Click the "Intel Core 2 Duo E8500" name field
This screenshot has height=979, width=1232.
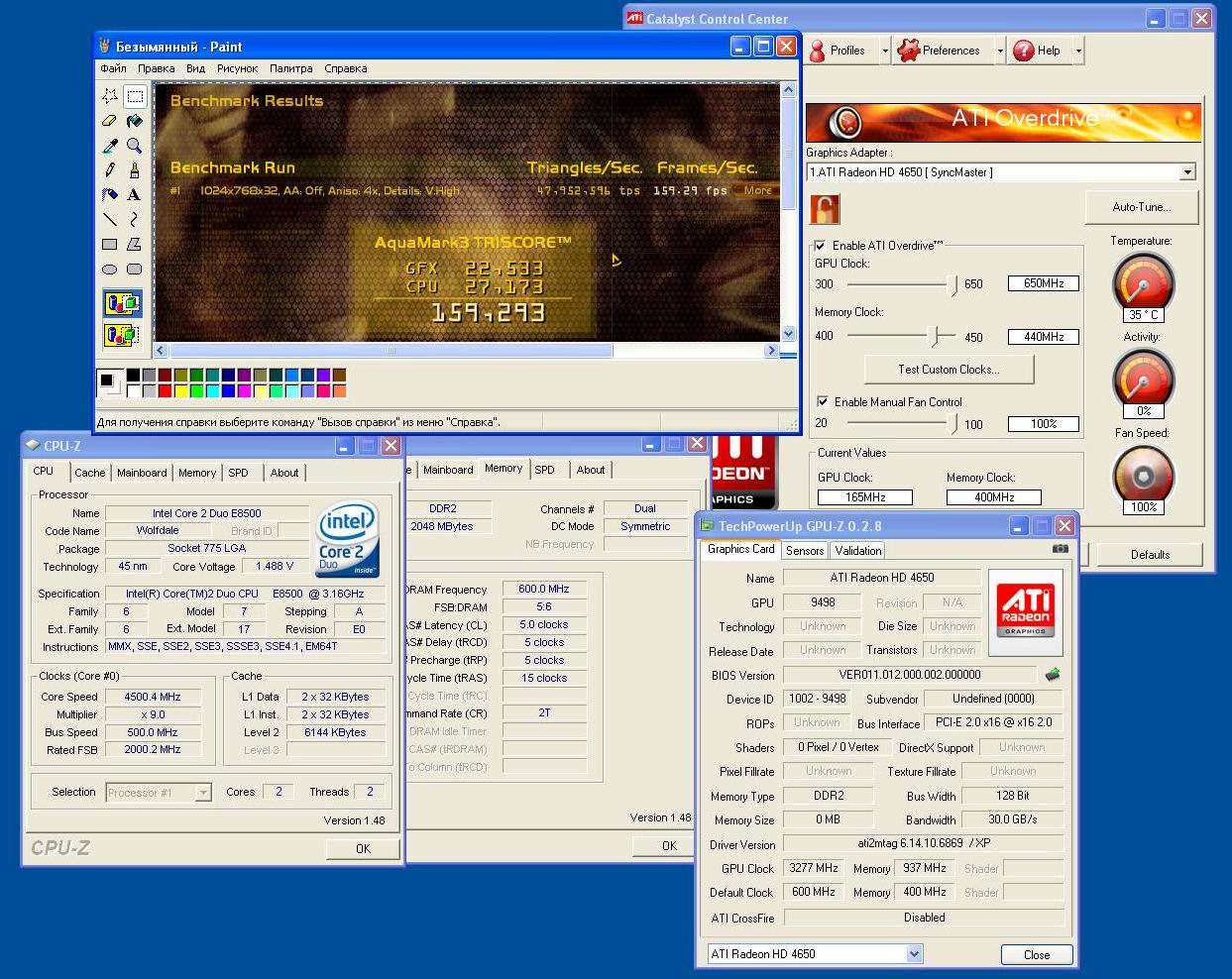(207, 513)
